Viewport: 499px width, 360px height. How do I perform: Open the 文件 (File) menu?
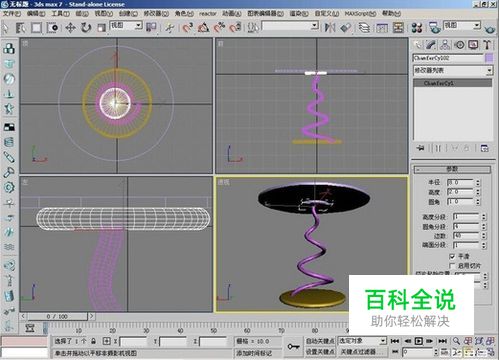tap(12, 13)
